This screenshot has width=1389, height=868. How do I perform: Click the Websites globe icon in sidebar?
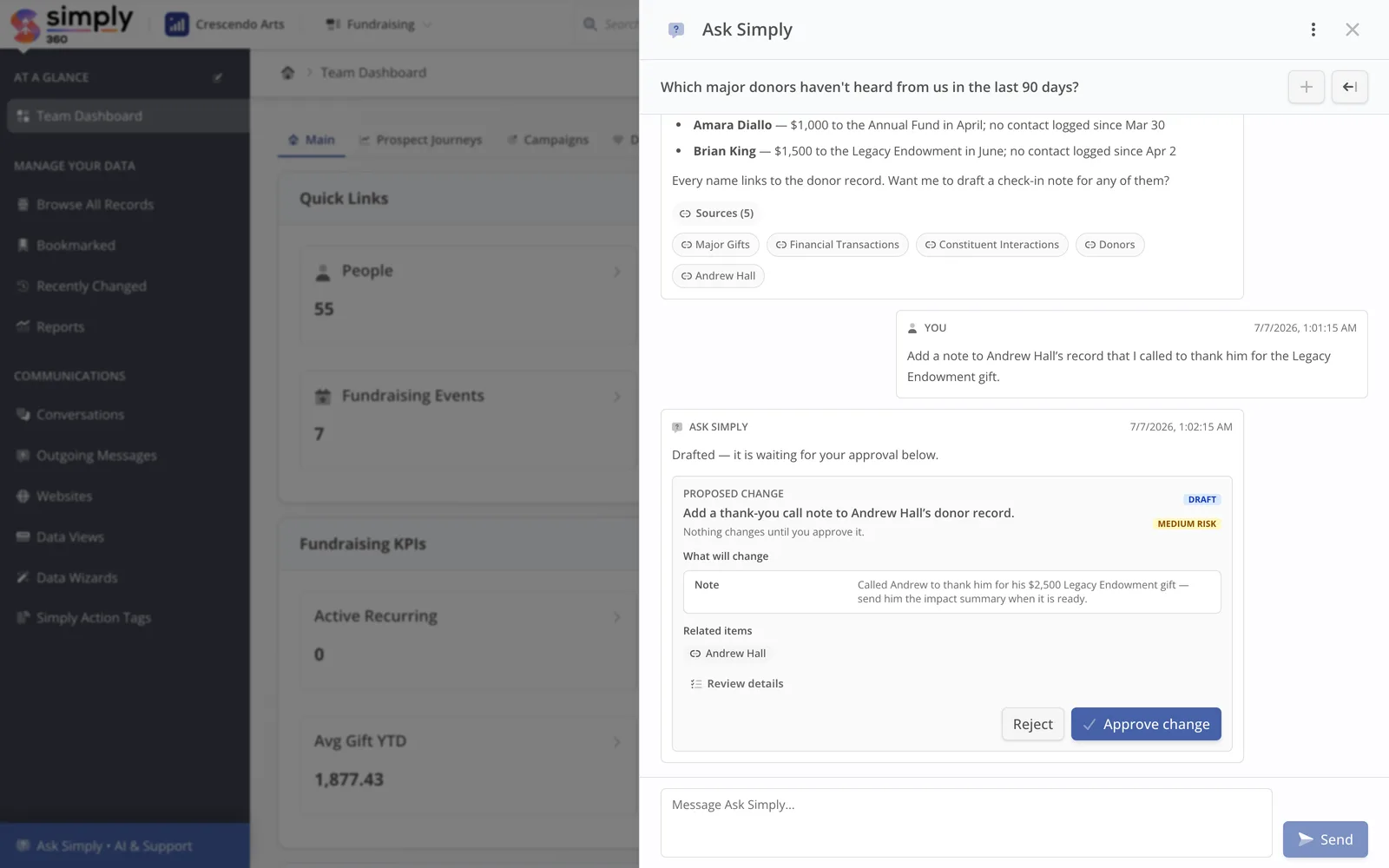(x=23, y=496)
